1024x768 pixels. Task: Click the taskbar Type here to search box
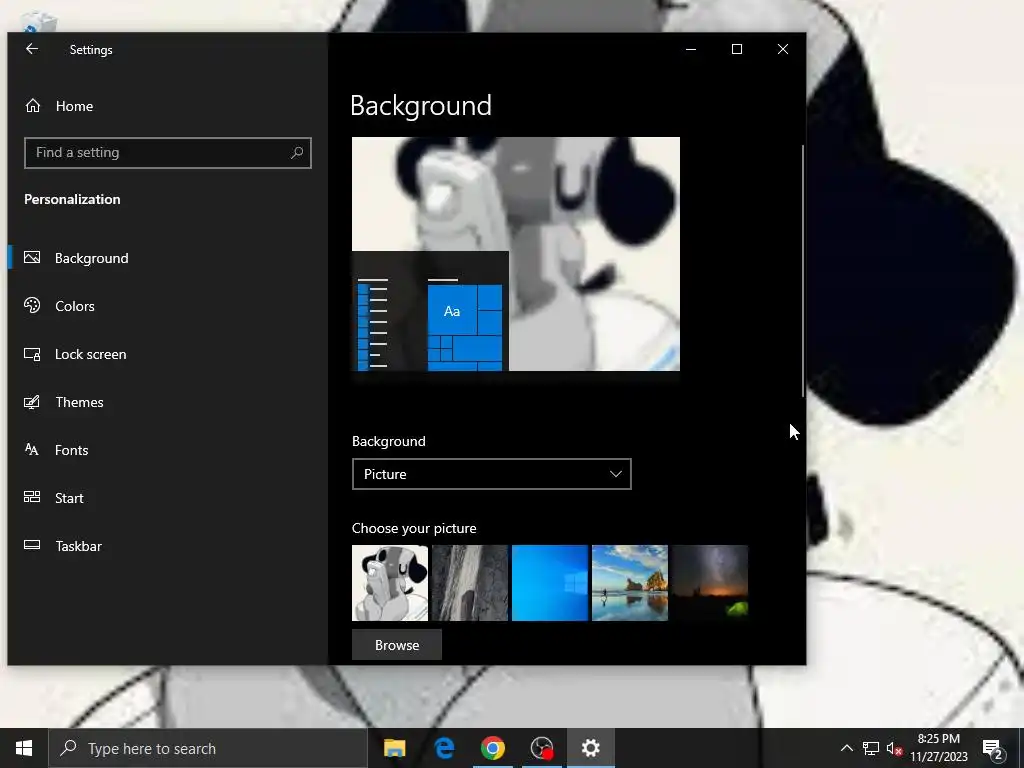click(208, 748)
